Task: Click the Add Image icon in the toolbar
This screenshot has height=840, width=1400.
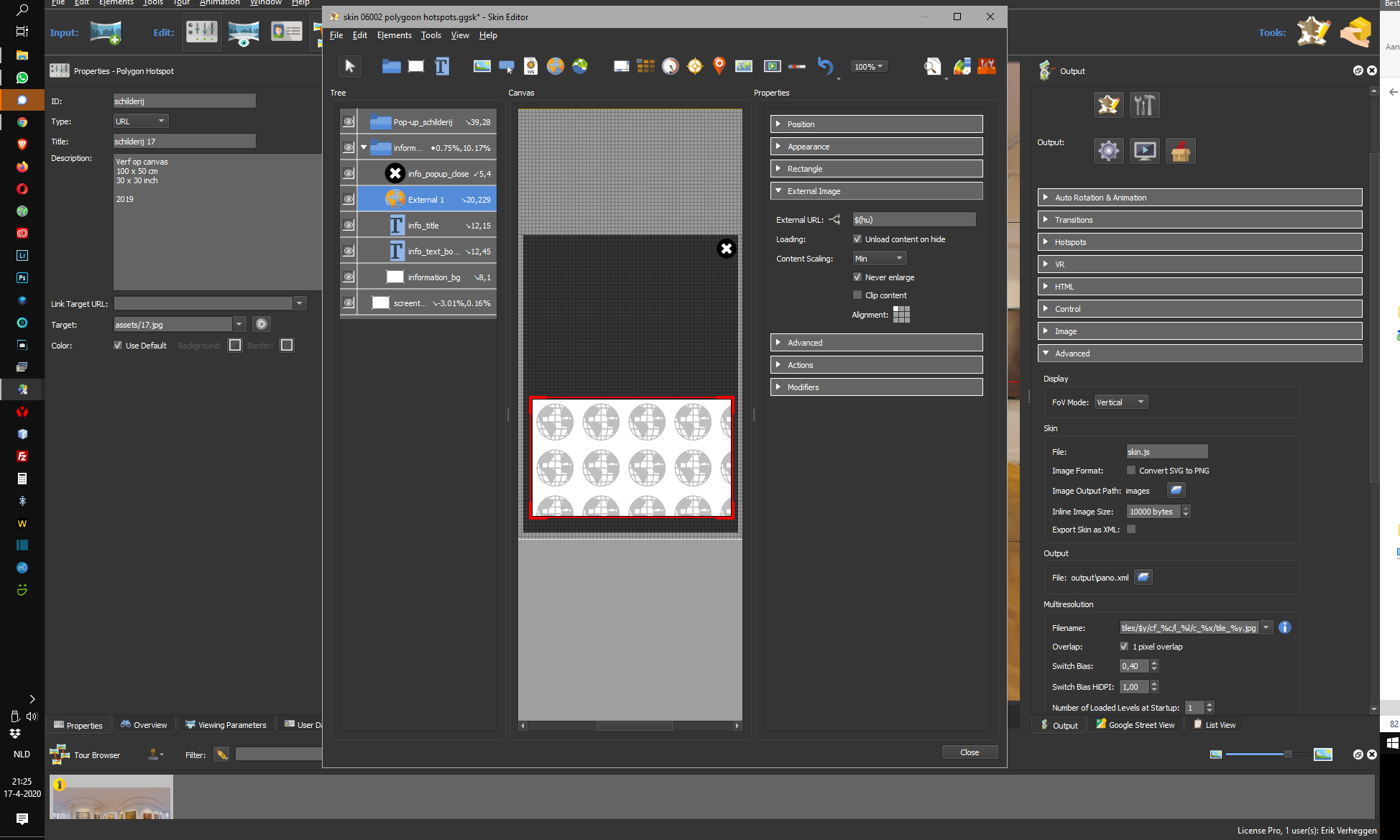Action: coord(481,65)
